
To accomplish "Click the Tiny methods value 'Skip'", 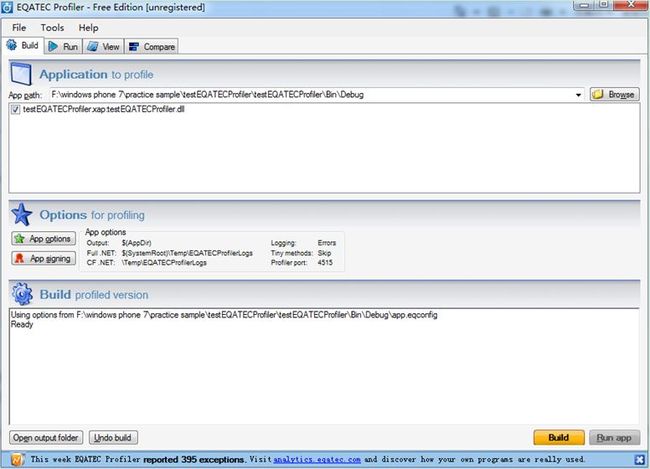I will (325, 253).
